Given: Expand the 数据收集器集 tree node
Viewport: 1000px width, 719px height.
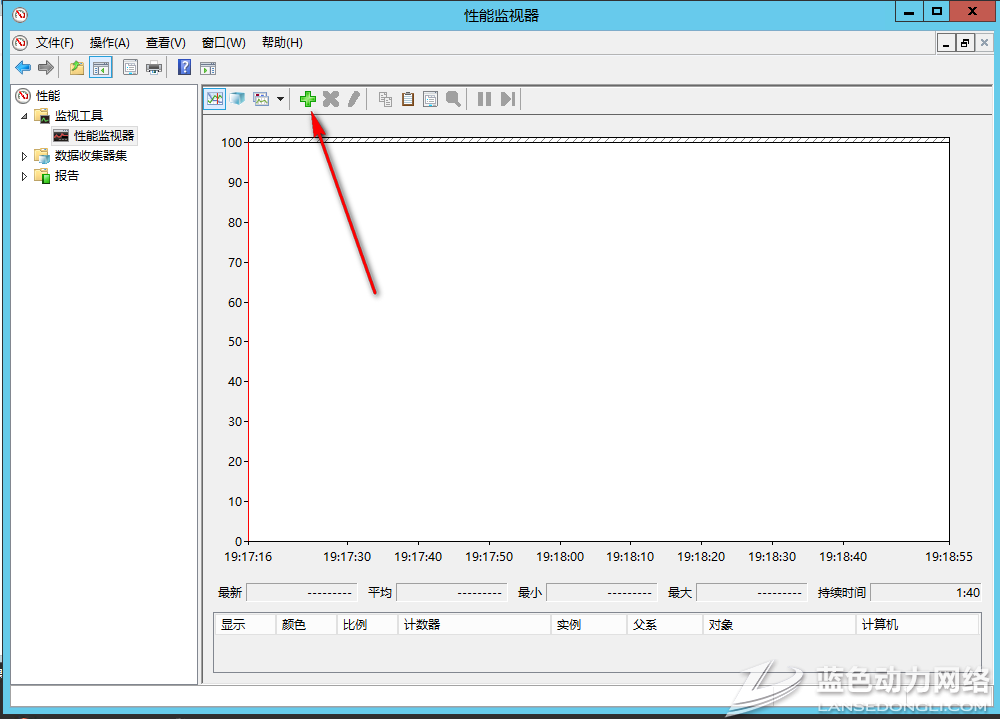Looking at the screenshot, I should coord(25,156).
